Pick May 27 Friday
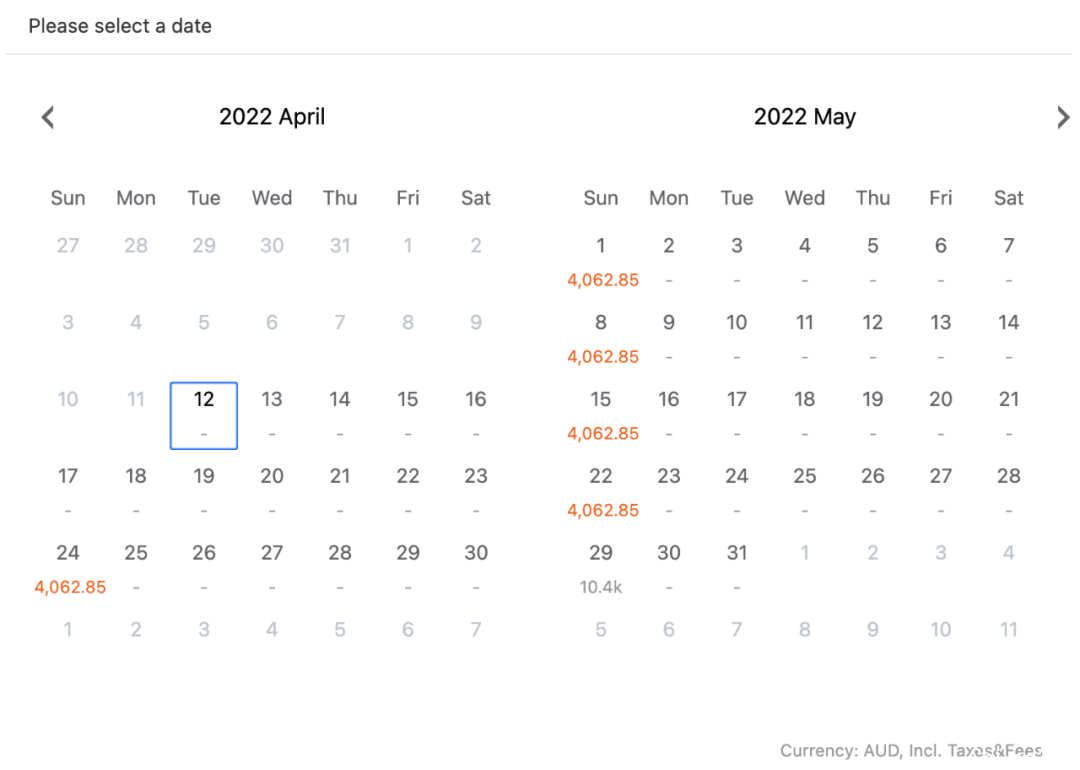The width and height of the screenshot is (1080, 770). pyautogui.click(x=941, y=492)
